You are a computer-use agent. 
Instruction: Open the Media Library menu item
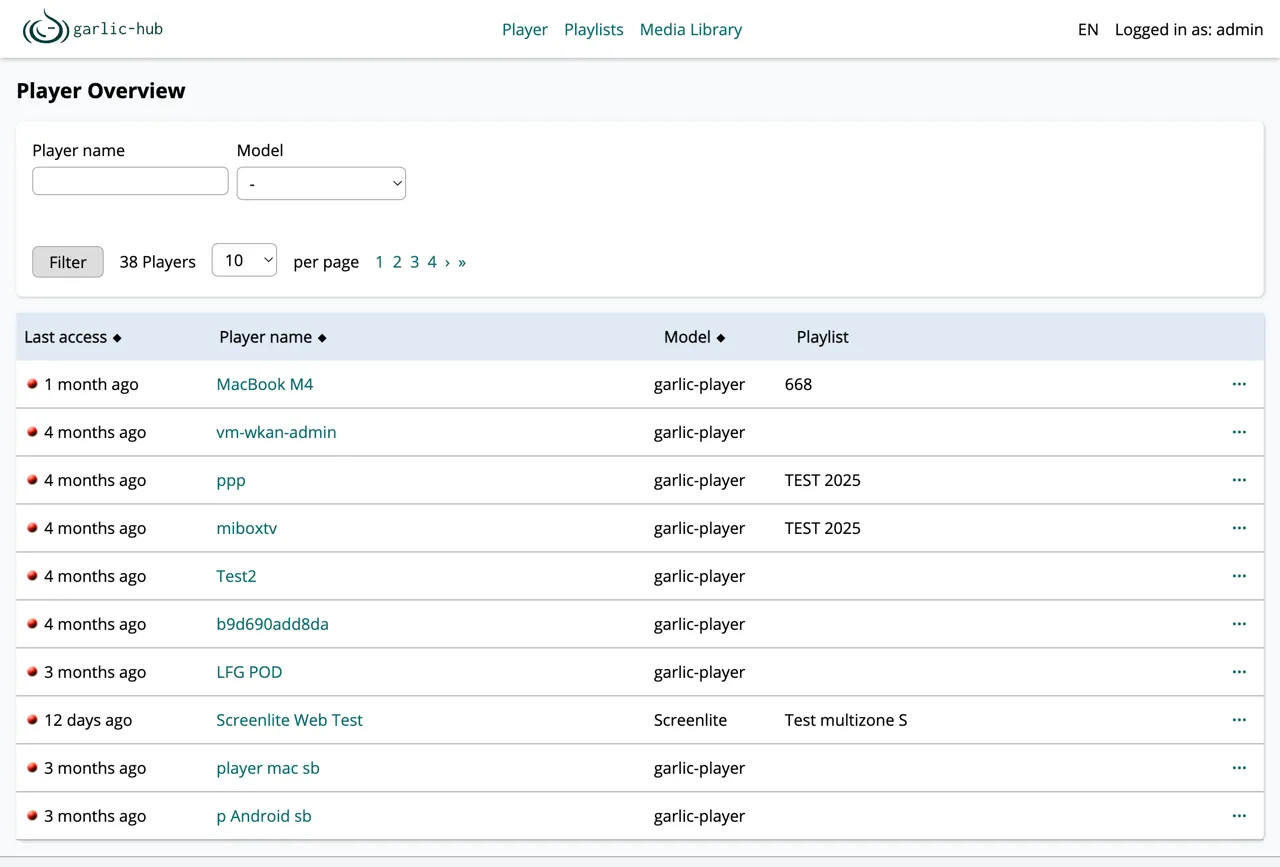tap(691, 30)
